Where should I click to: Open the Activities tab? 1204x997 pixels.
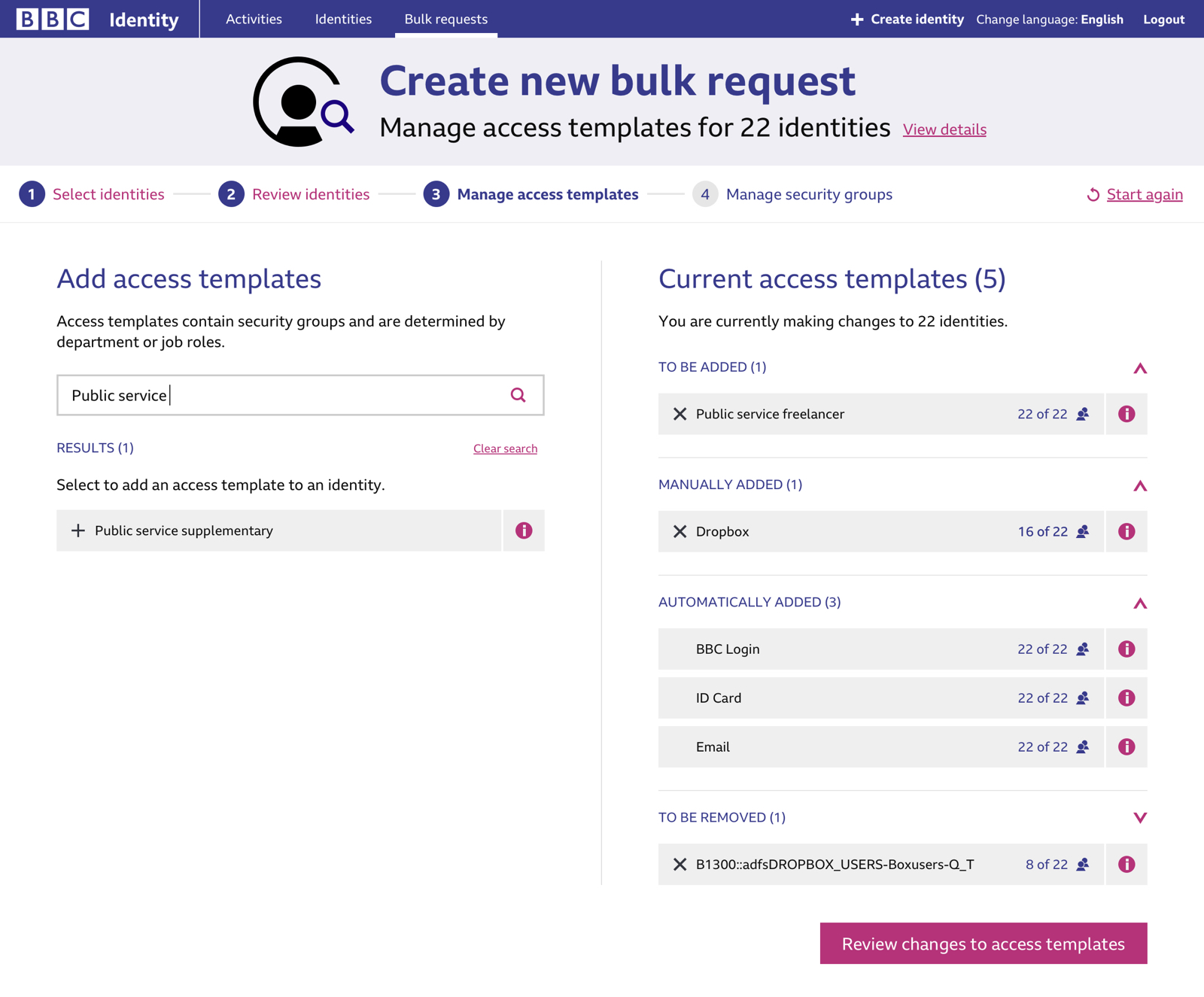point(254,20)
